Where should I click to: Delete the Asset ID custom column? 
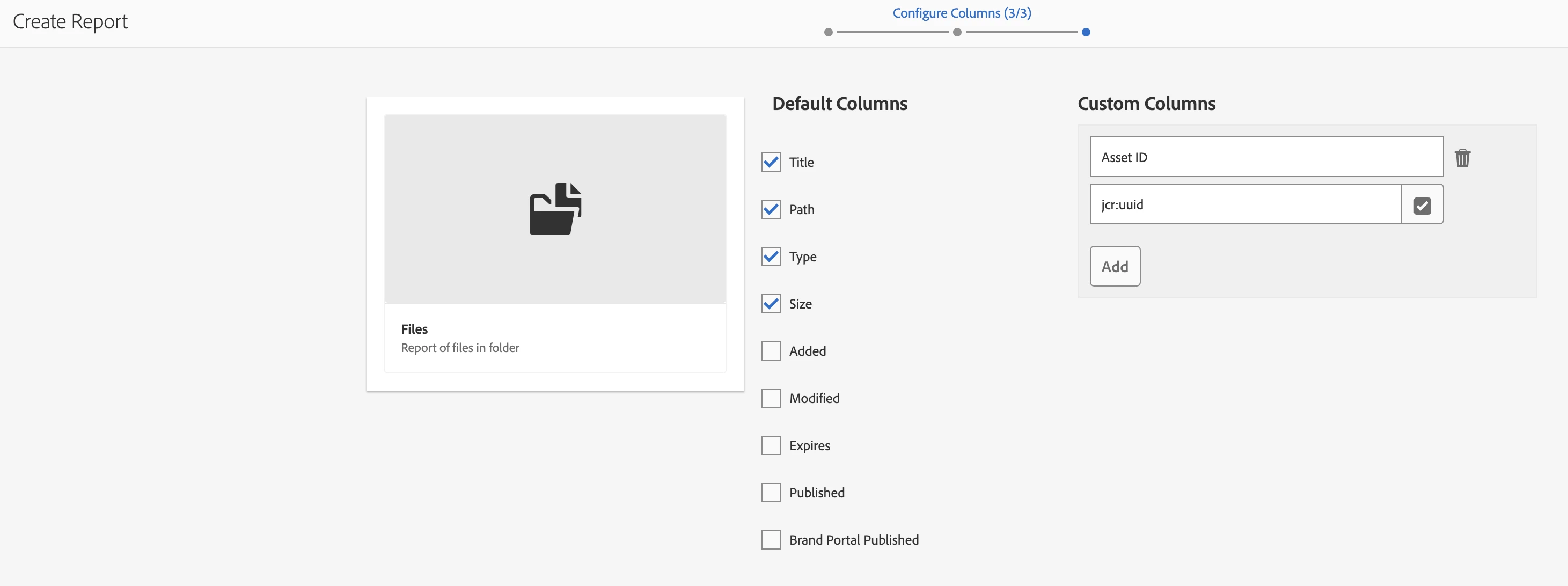[x=1462, y=158]
